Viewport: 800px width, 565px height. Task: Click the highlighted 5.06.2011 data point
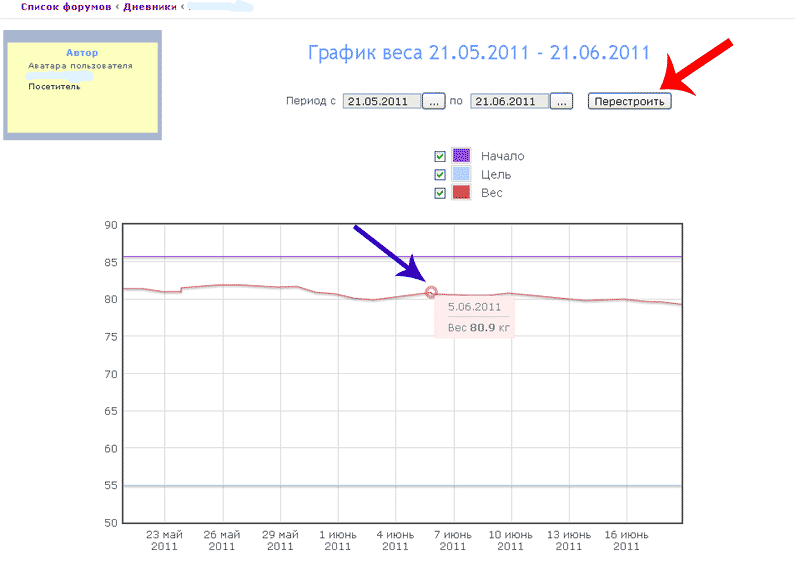click(x=431, y=292)
